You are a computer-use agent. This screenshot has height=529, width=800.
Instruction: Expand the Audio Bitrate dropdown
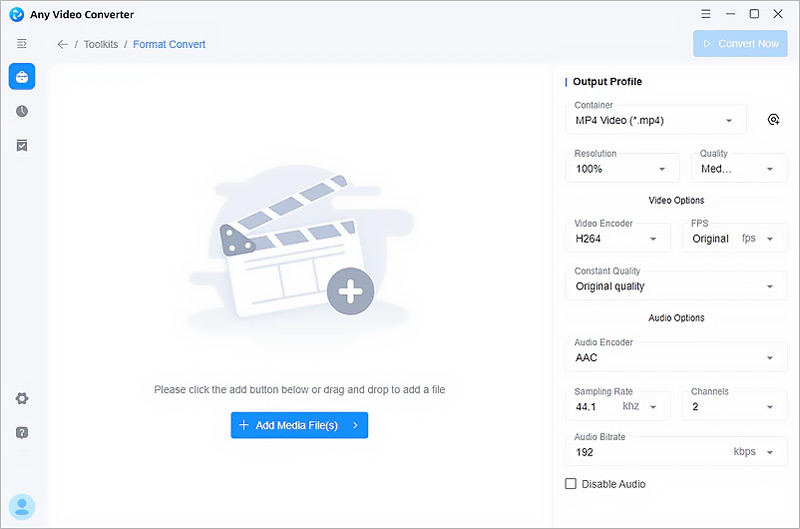(x=676, y=451)
